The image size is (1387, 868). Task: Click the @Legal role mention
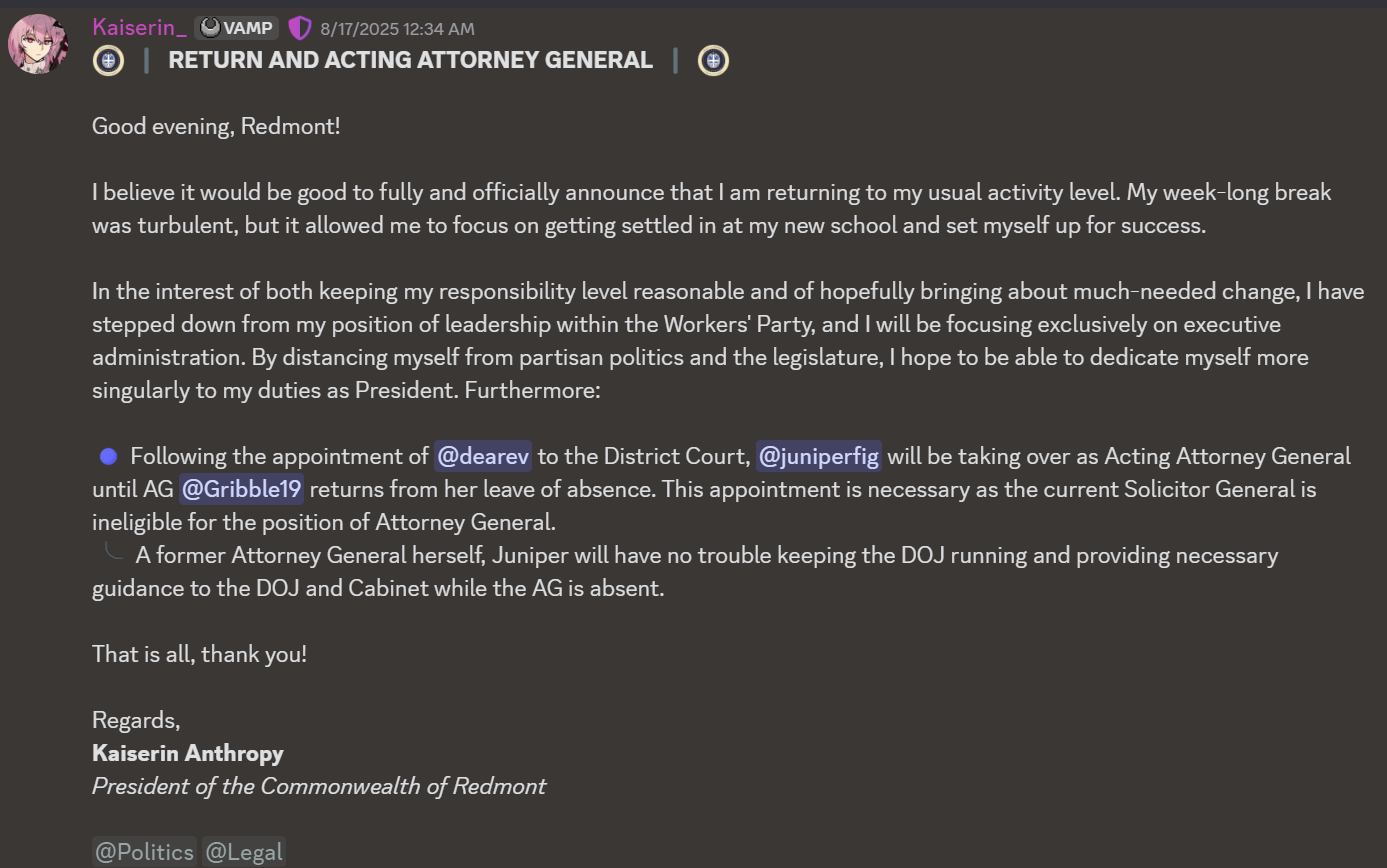click(243, 852)
